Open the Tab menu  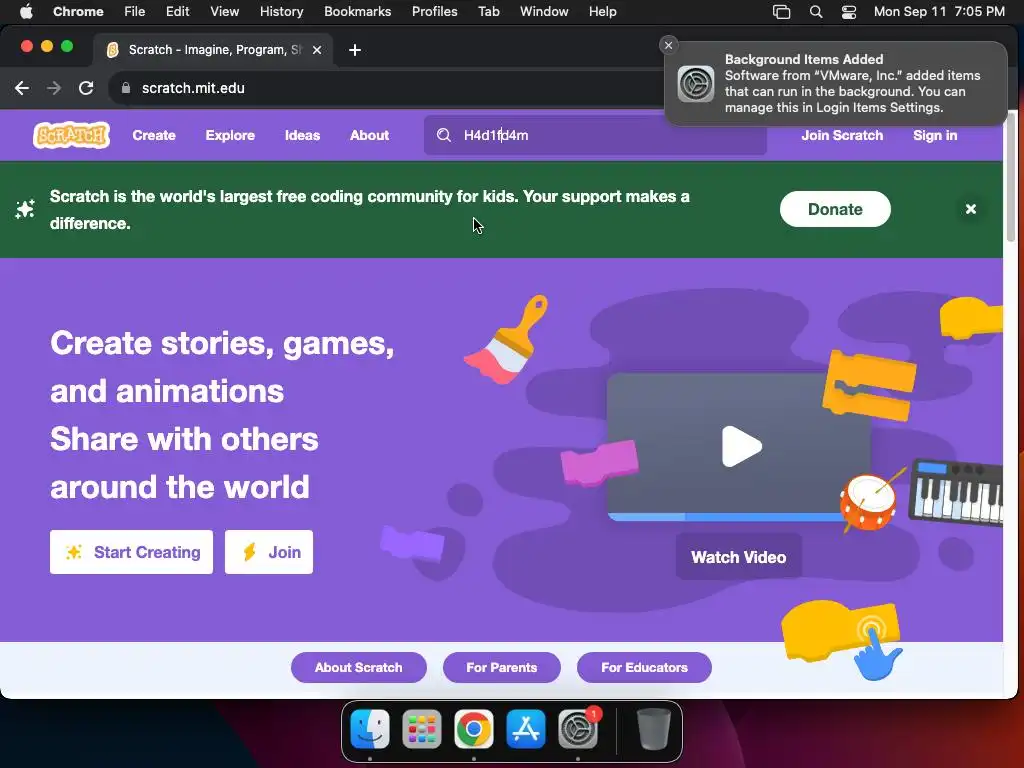488,12
